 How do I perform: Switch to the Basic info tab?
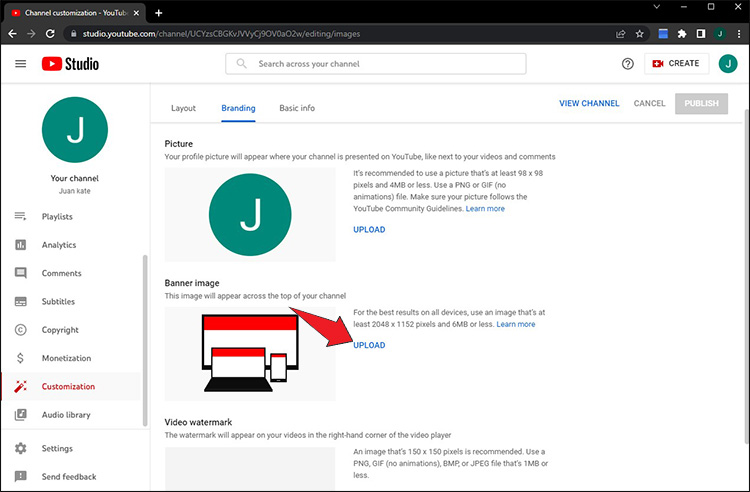point(297,108)
